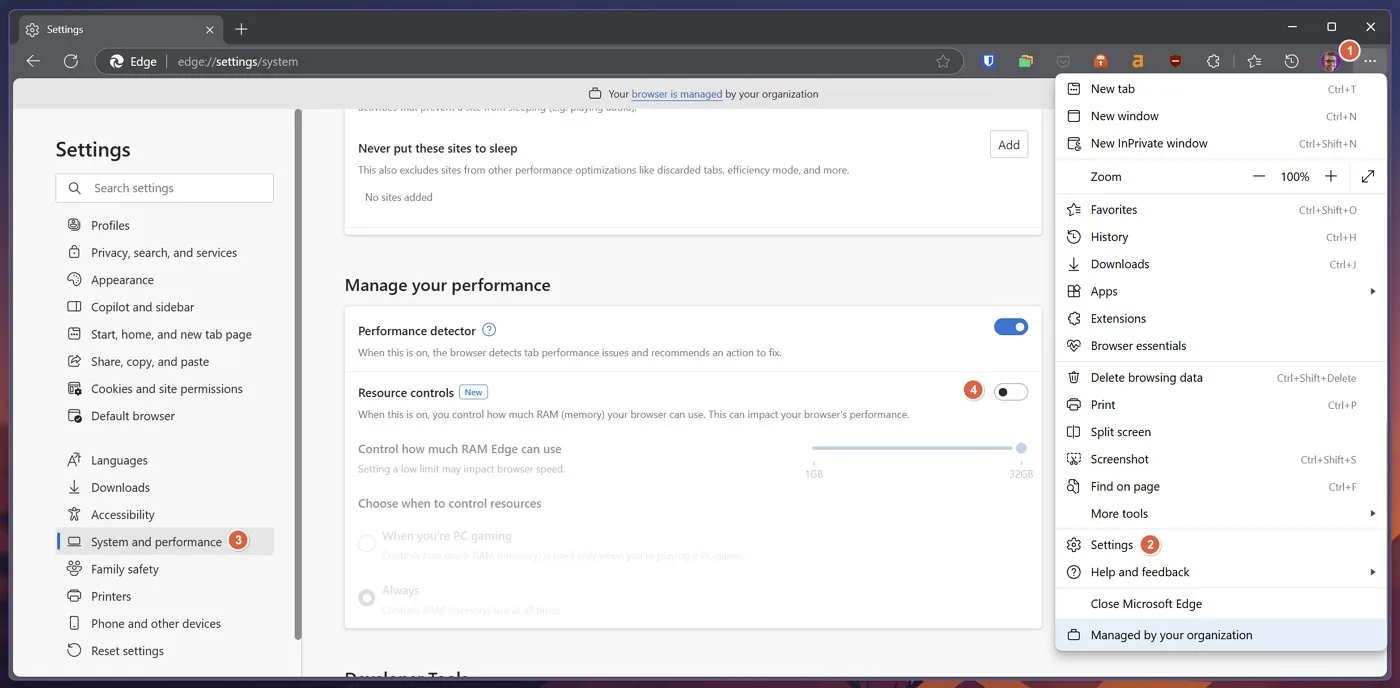Image resolution: width=1400 pixels, height=688 pixels.
Task: Open the user profile avatar
Action: tap(1329, 61)
